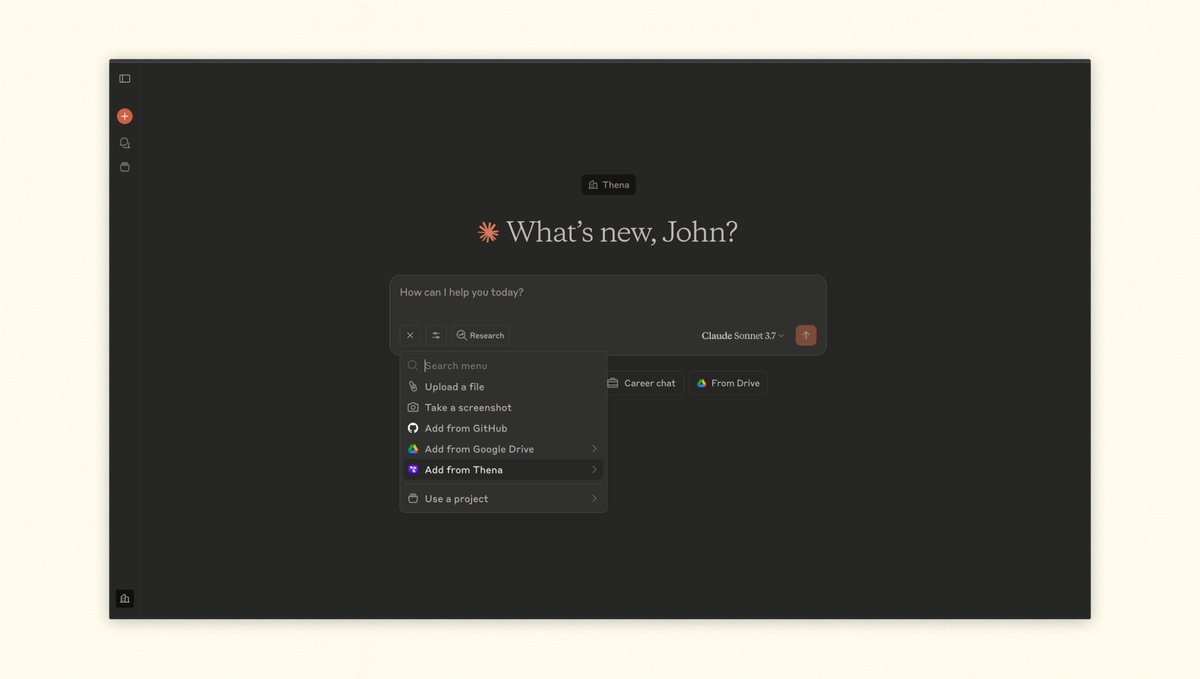Image resolution: width=1200 pixels, height=679 pixels.
Task: Open the Thena workspace badge above the greeting
Action: pos(609,185)
